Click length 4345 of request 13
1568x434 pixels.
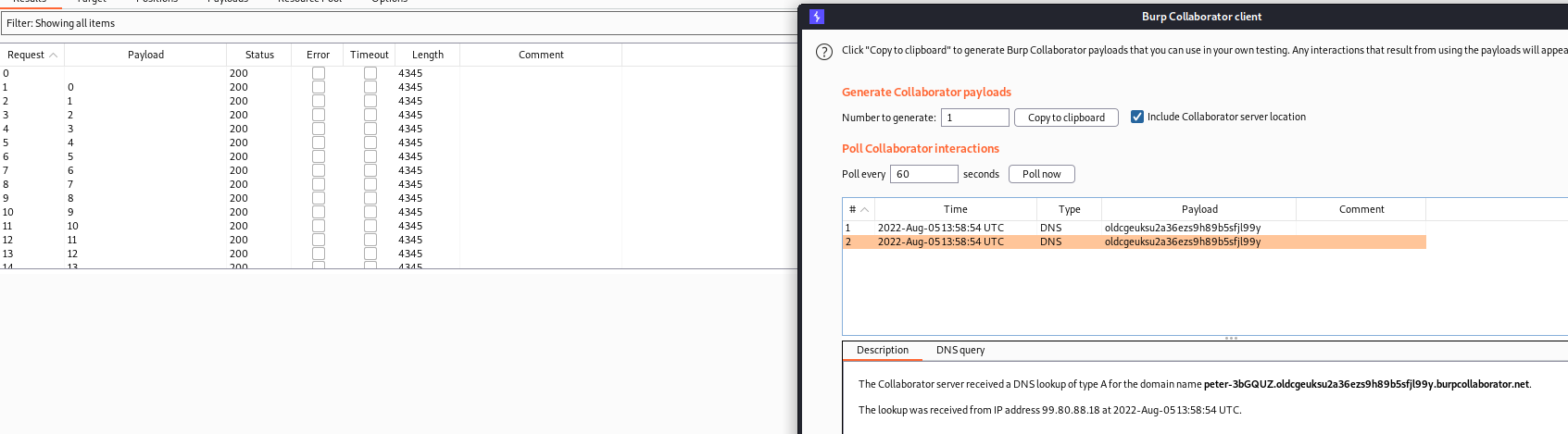coord(410,254)
